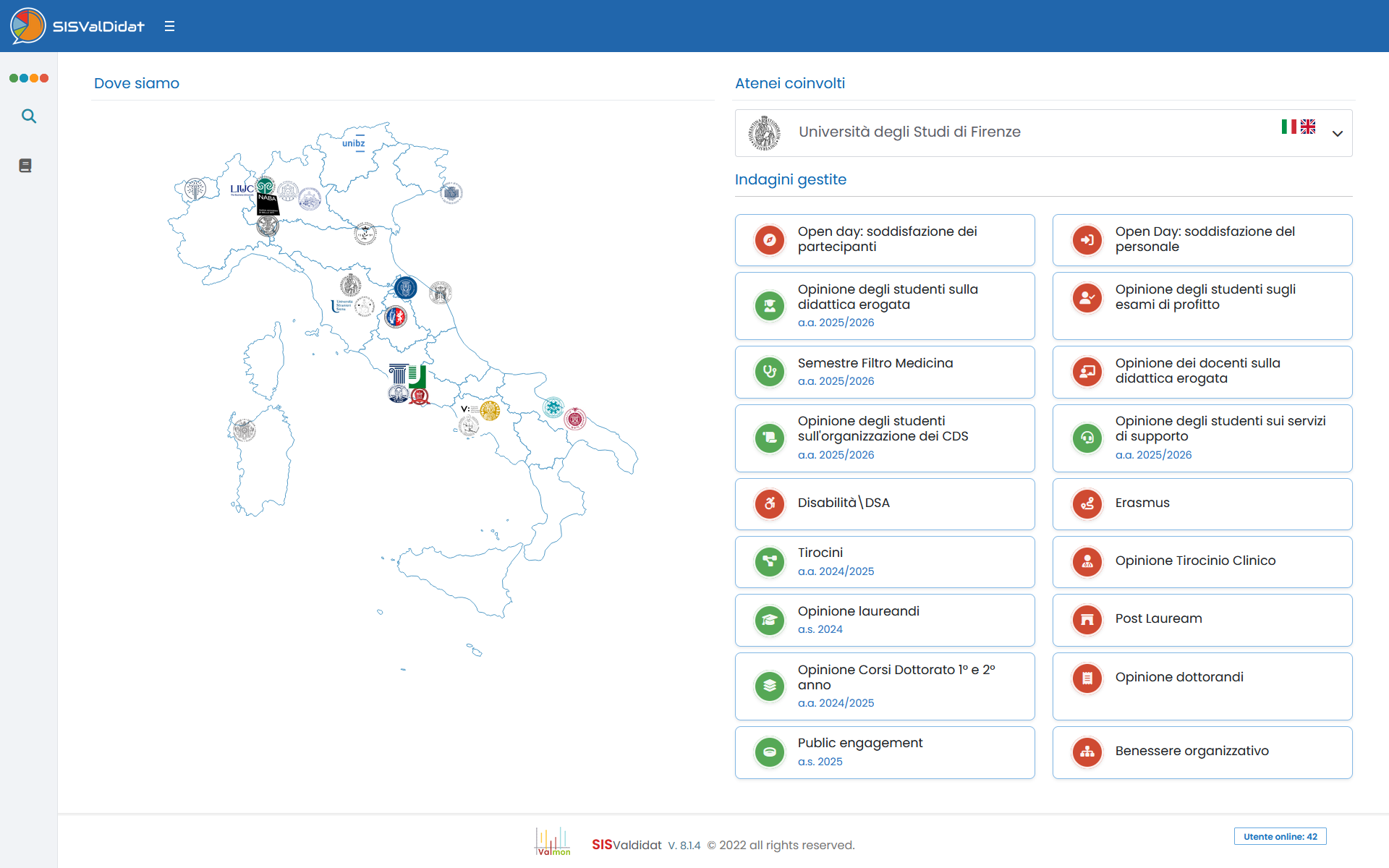Click the unibz logo on map

[x=354, y=142]
